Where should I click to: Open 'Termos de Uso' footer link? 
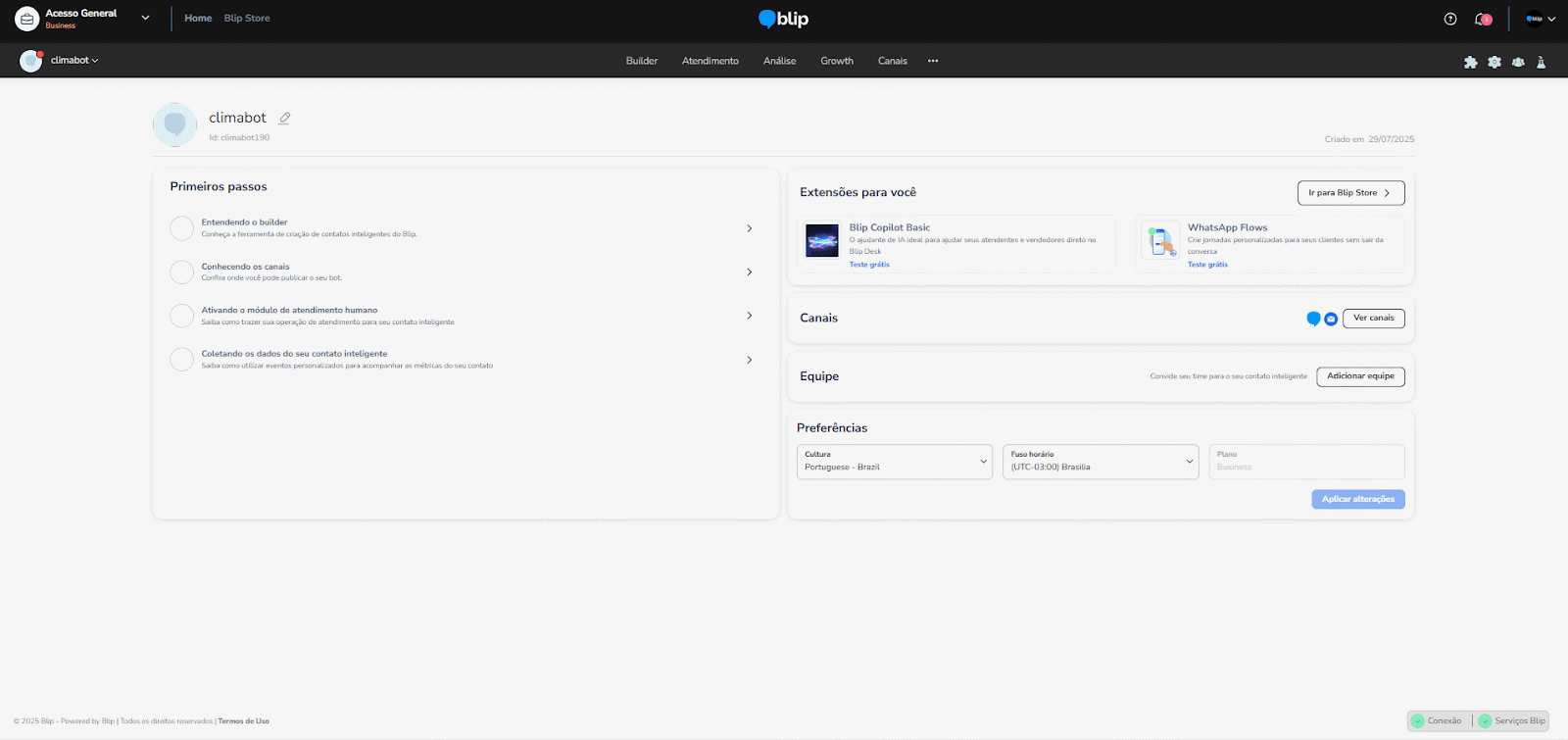243,721
